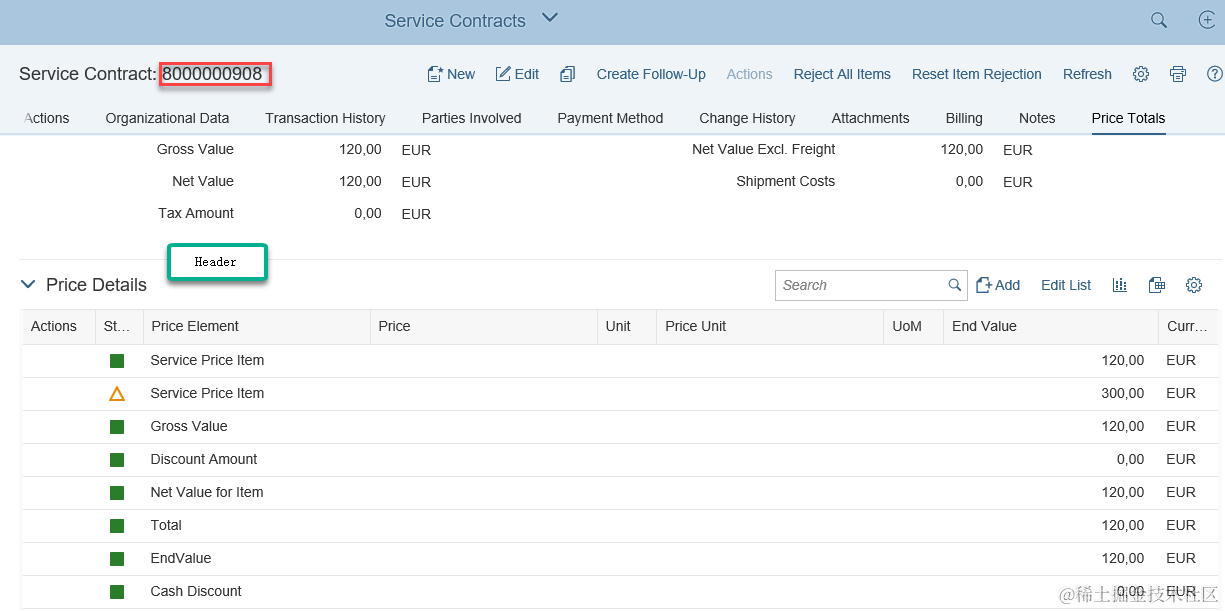Click the export table icon in Price Details

tap(1157, 285)
